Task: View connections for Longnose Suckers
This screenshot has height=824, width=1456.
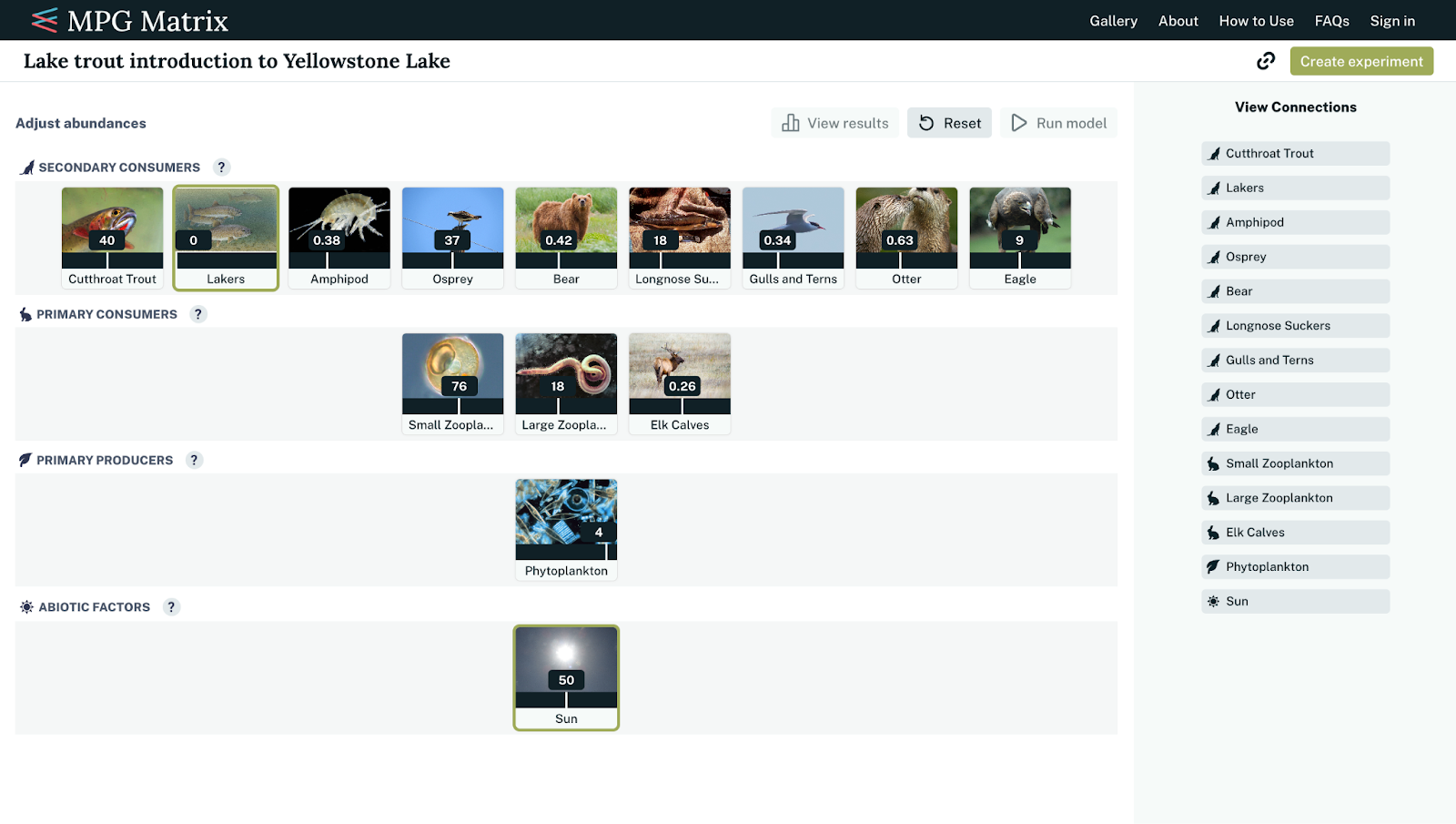Action: pyautogui.click(x=1296, y=326)
